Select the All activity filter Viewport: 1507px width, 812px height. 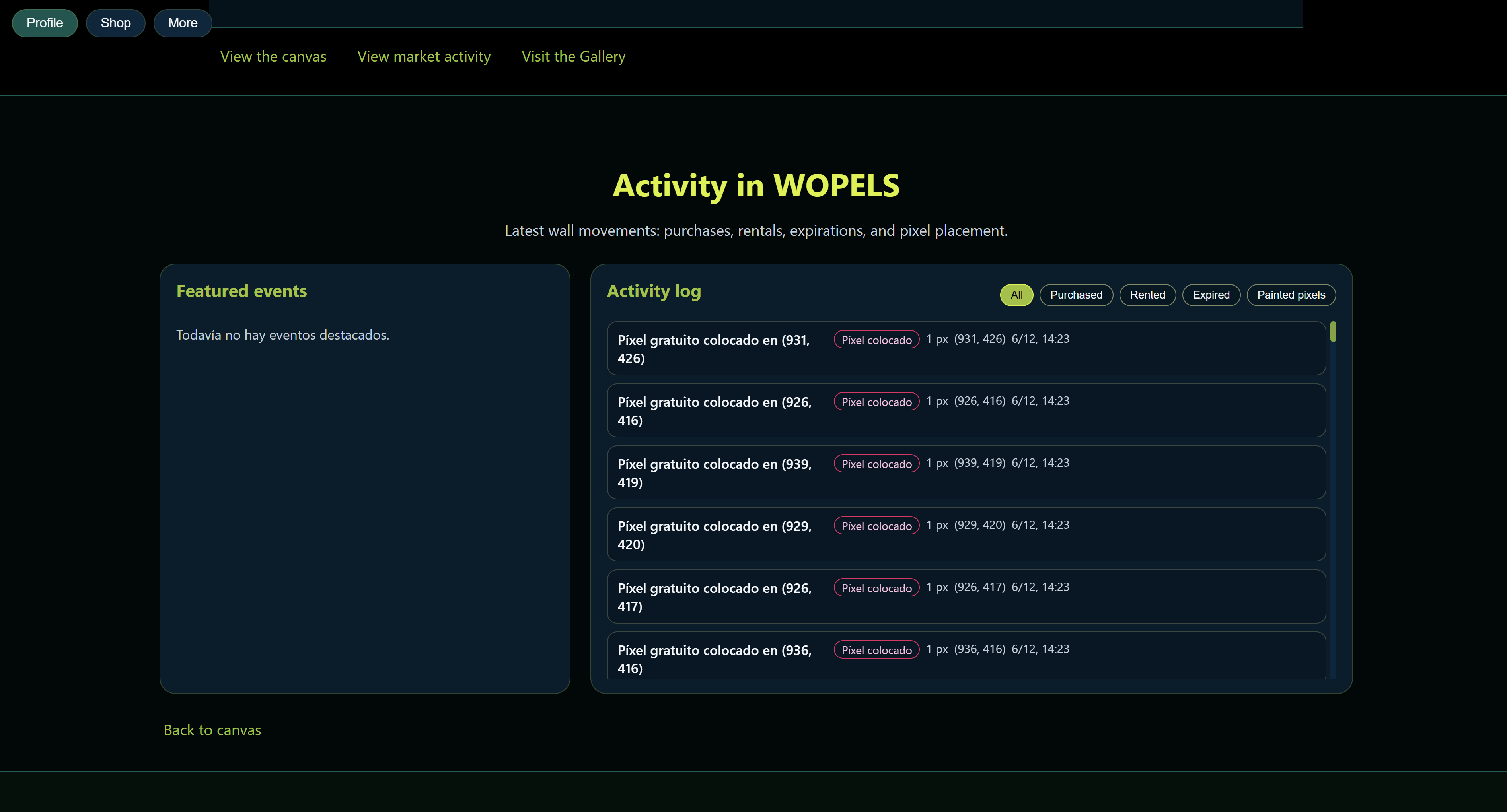(1016, 295)
